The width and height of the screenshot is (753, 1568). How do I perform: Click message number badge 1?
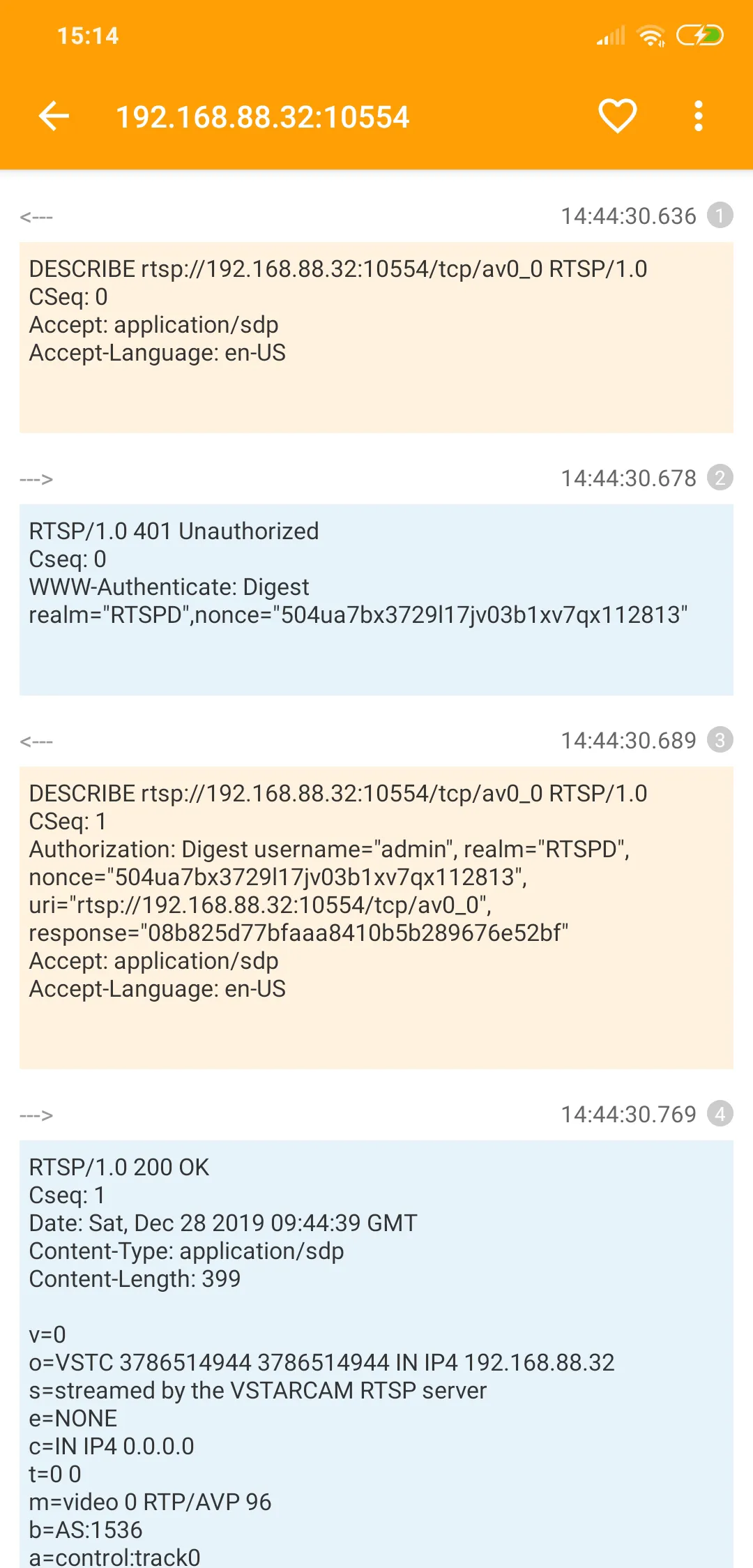coord(720,216)
